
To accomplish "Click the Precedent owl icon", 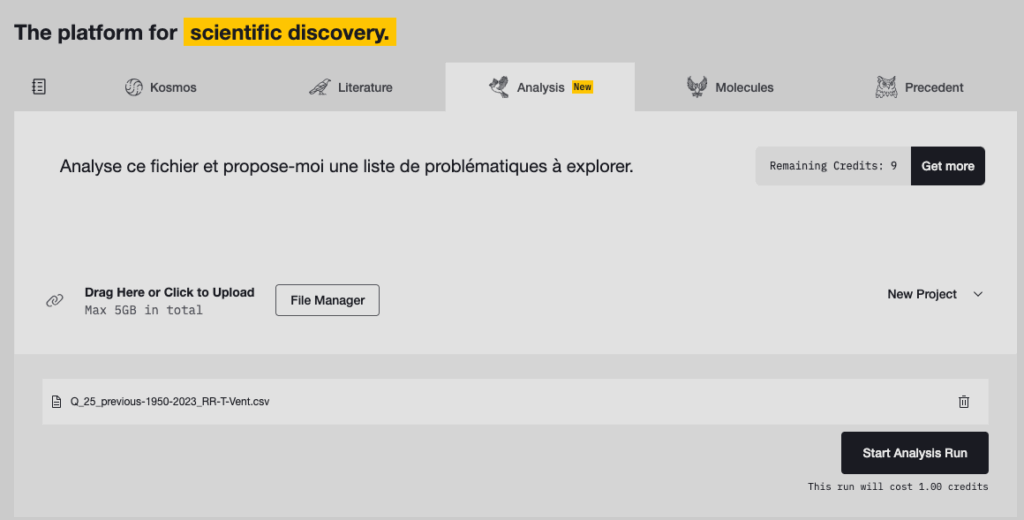I will point(885,87).
